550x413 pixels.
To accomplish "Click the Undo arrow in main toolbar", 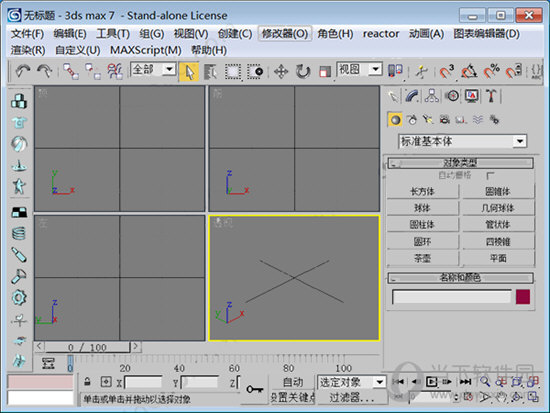I will [x=22, y=71].
